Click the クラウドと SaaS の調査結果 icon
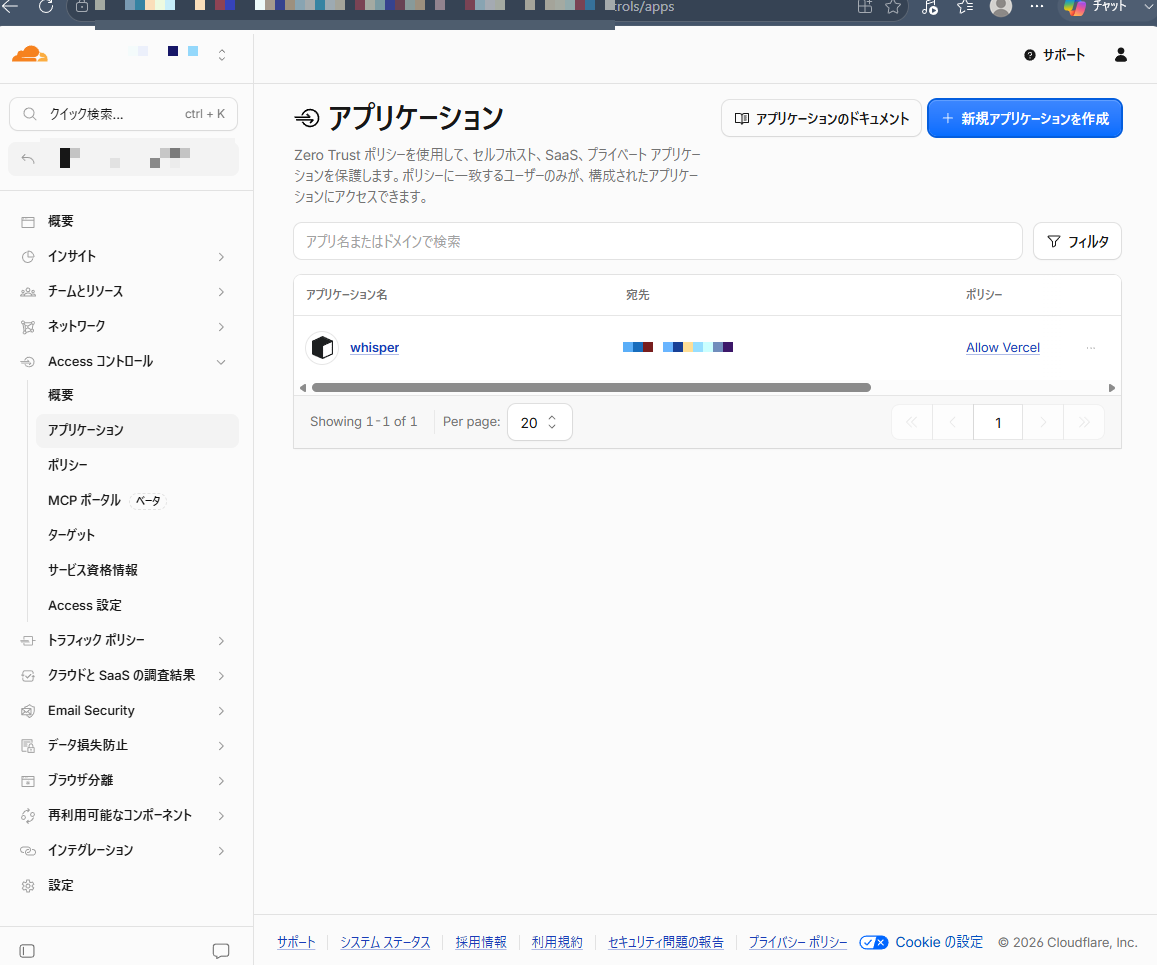Image resolution: width=1157 pixels, height=965 pixels. click(28, 676)
